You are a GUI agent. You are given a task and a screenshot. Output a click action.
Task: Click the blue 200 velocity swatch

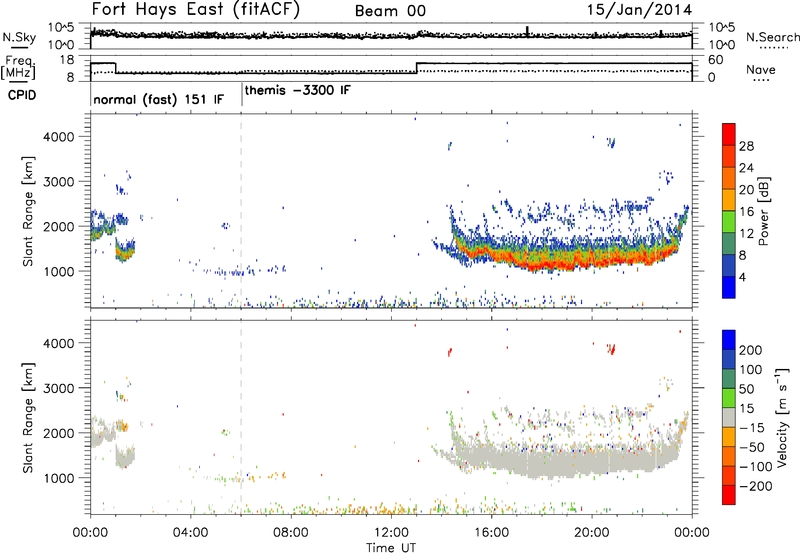click(x=729, y=340)
